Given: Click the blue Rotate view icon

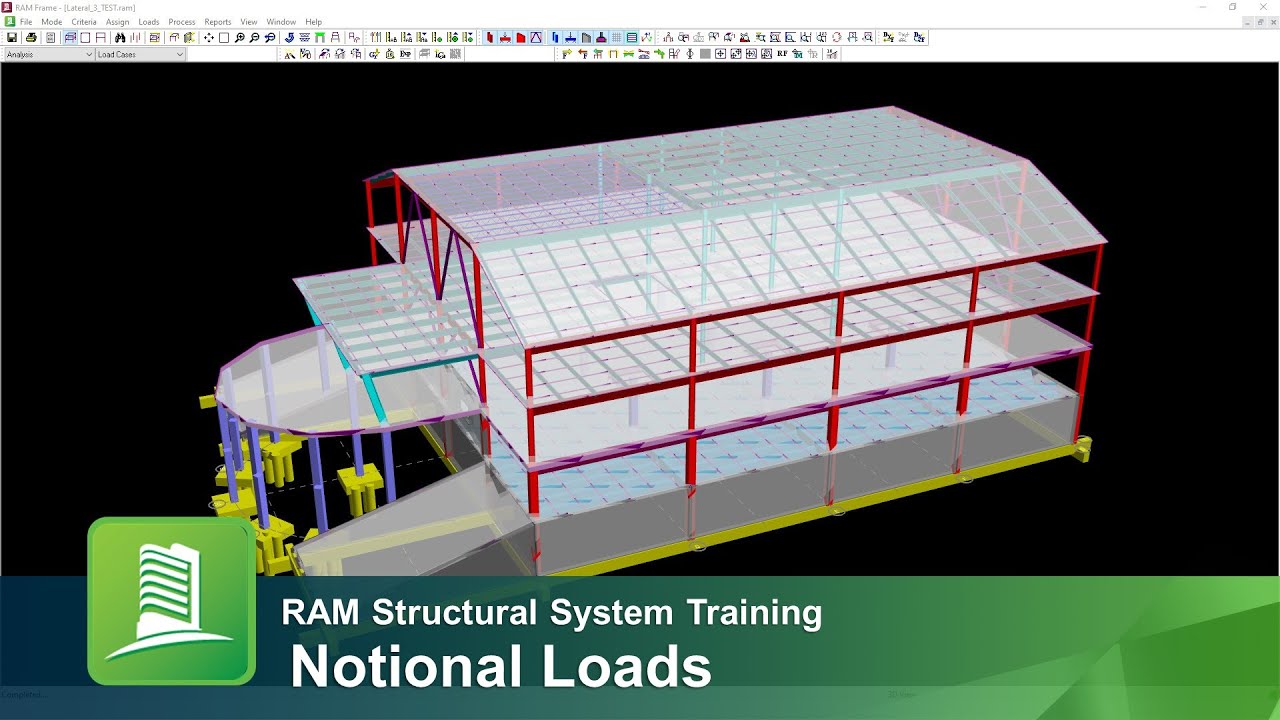Looking at the screenshot, I should (x=289, y=37).
